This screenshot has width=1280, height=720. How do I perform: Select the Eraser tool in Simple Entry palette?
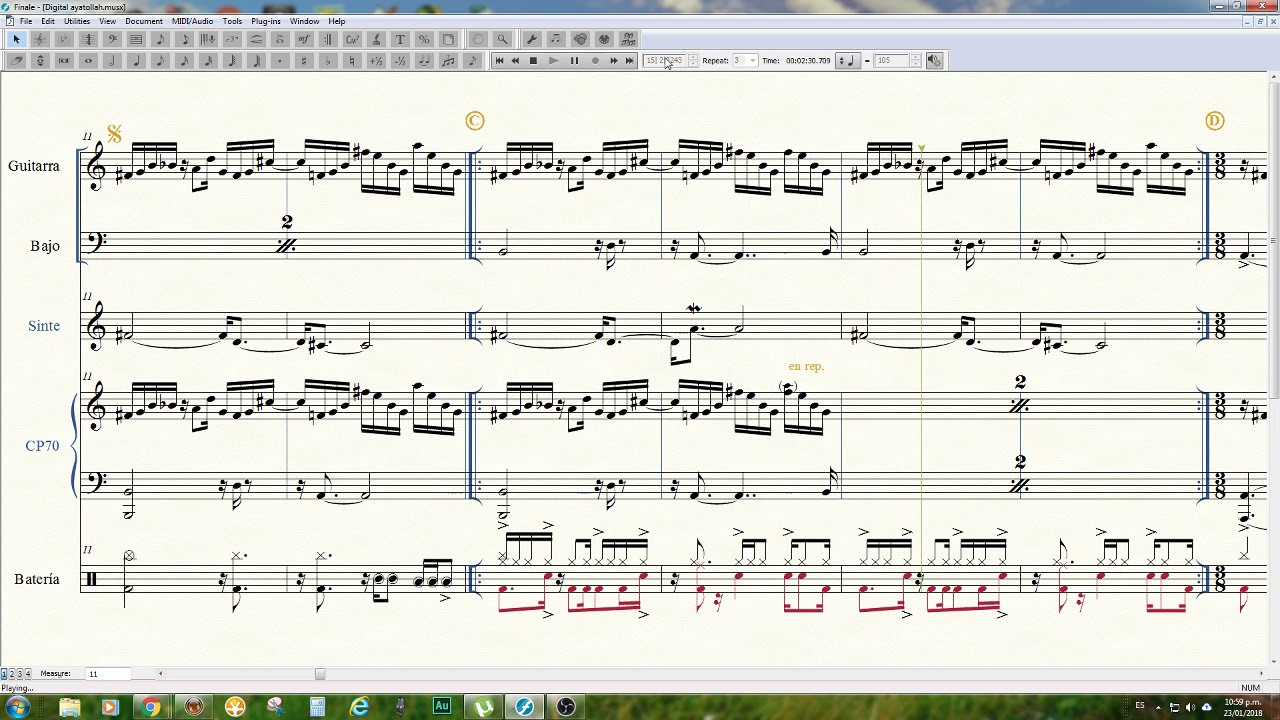coord(16,60)
